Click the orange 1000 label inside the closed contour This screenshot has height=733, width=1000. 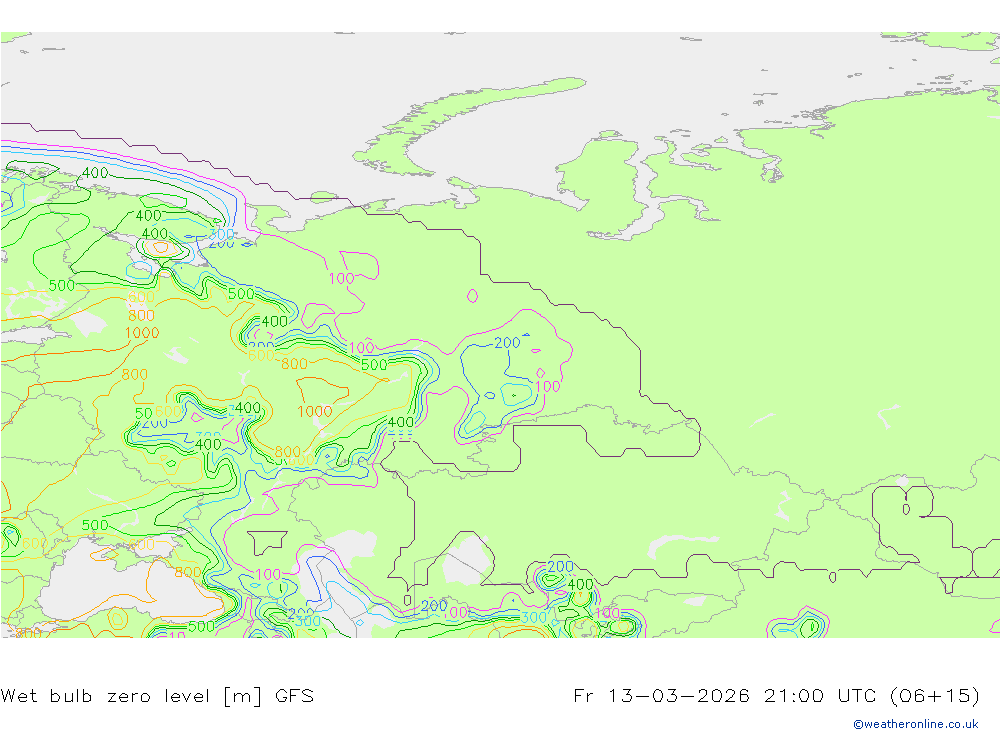click(315, 411)
